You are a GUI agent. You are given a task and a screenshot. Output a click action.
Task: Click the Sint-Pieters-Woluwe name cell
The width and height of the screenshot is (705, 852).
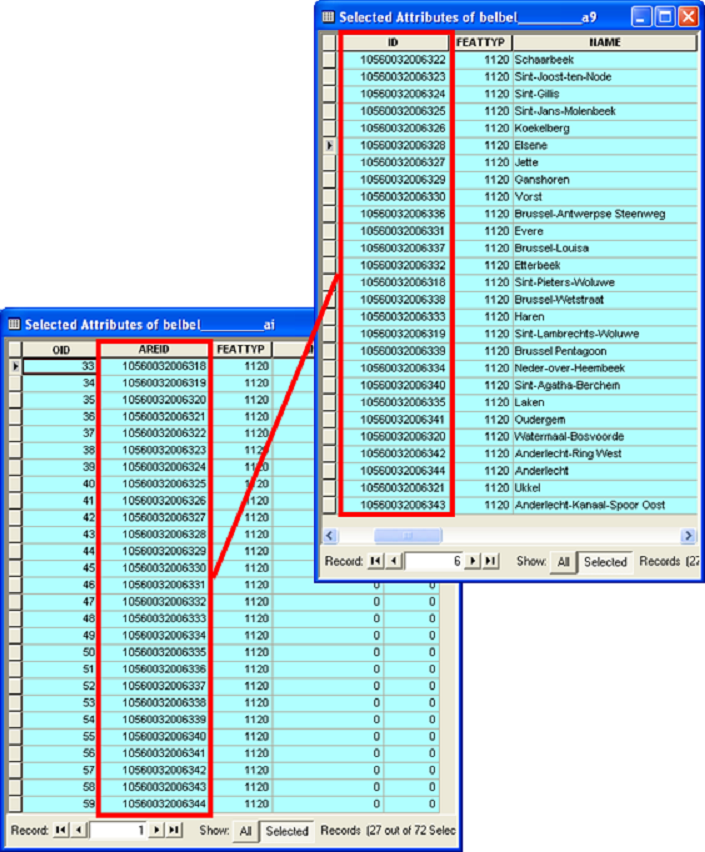(605, 283)
